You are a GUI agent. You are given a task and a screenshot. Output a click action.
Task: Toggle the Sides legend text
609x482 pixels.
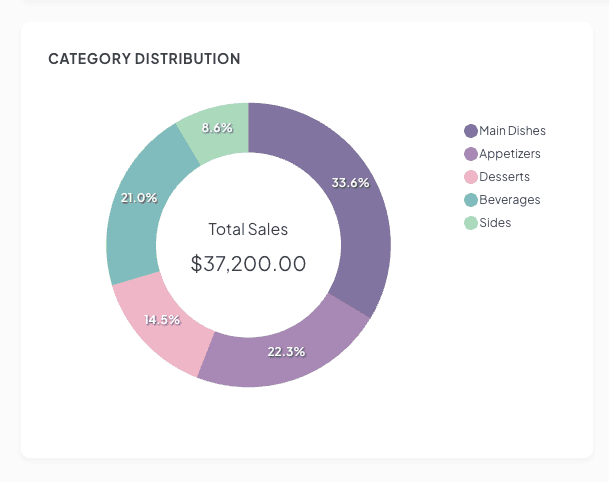pos(495,223)
